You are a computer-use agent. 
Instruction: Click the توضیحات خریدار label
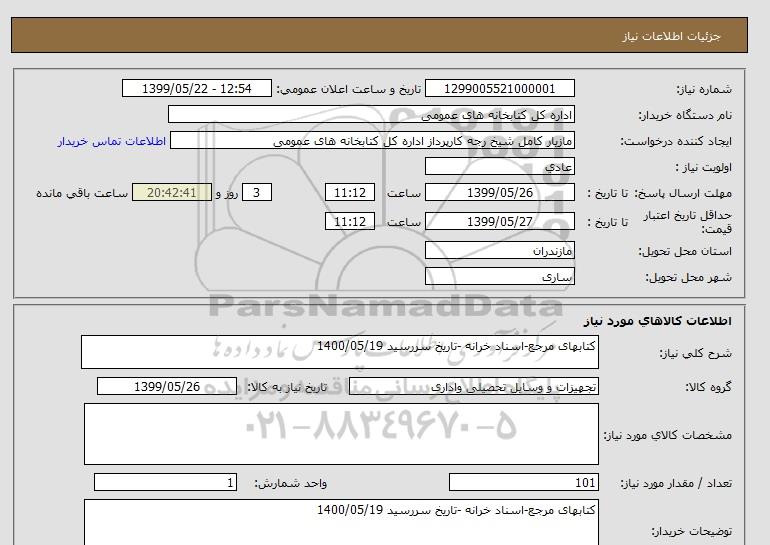pyautogui.click(x=691, y=531)
